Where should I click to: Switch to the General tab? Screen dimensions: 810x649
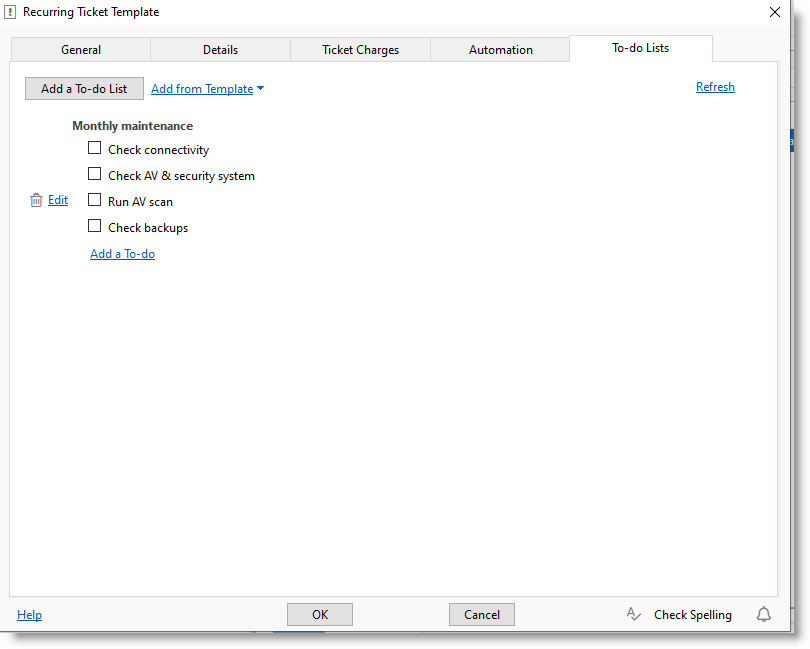(81, 50)
